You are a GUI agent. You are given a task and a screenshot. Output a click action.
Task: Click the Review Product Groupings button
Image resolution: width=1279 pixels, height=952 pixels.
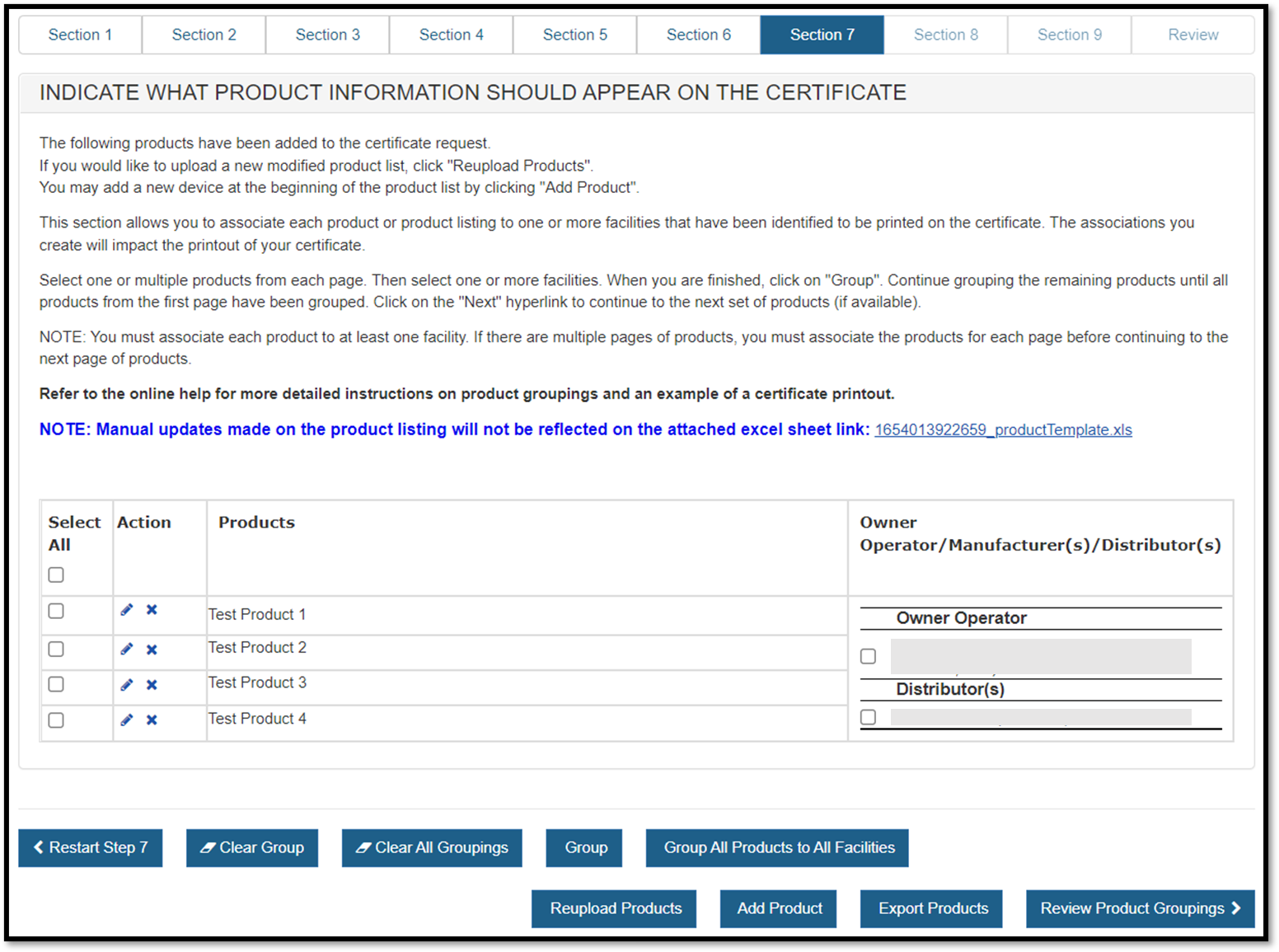(x=1140, y=908)
